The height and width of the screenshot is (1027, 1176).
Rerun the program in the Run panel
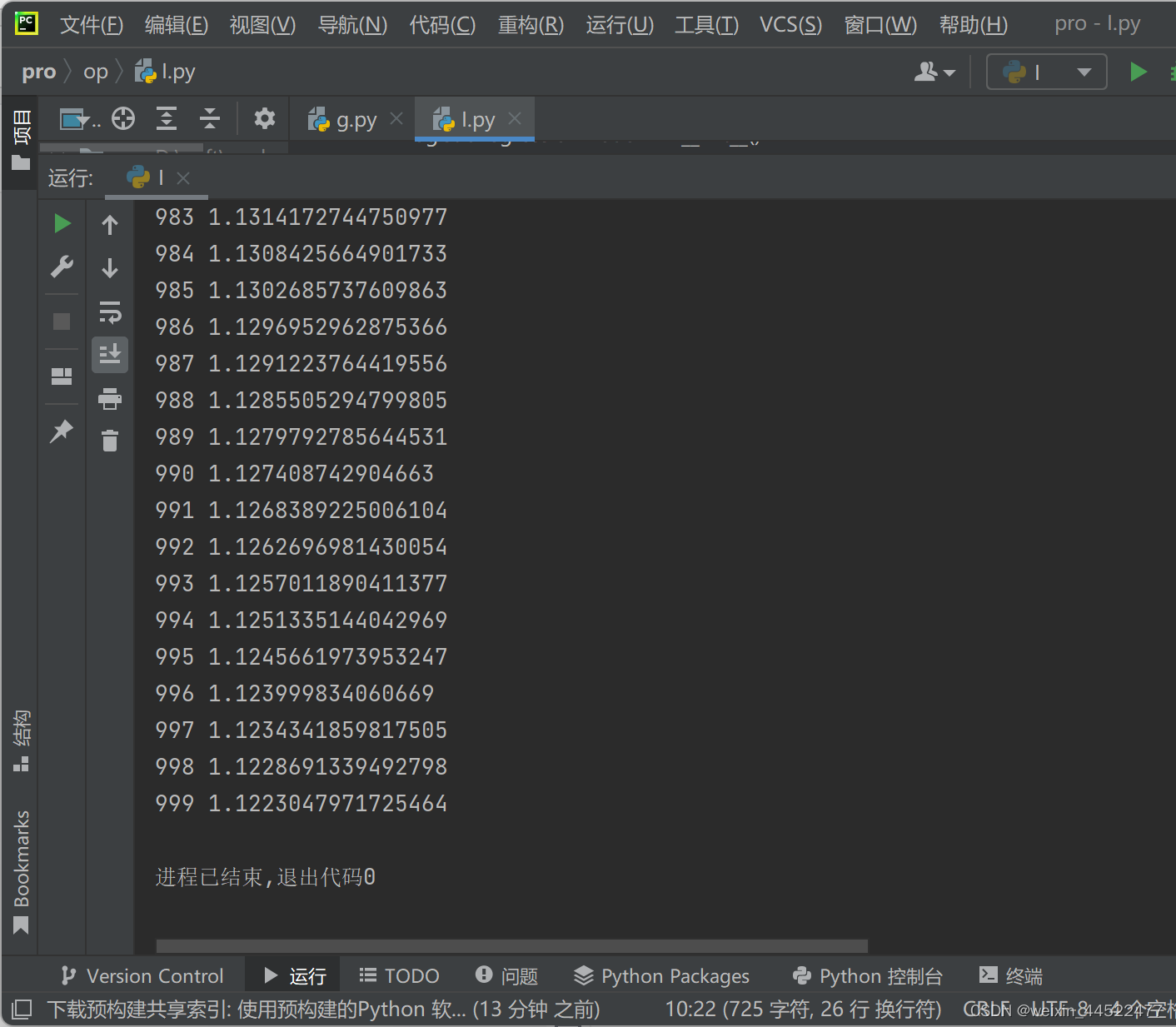[62, 223]
